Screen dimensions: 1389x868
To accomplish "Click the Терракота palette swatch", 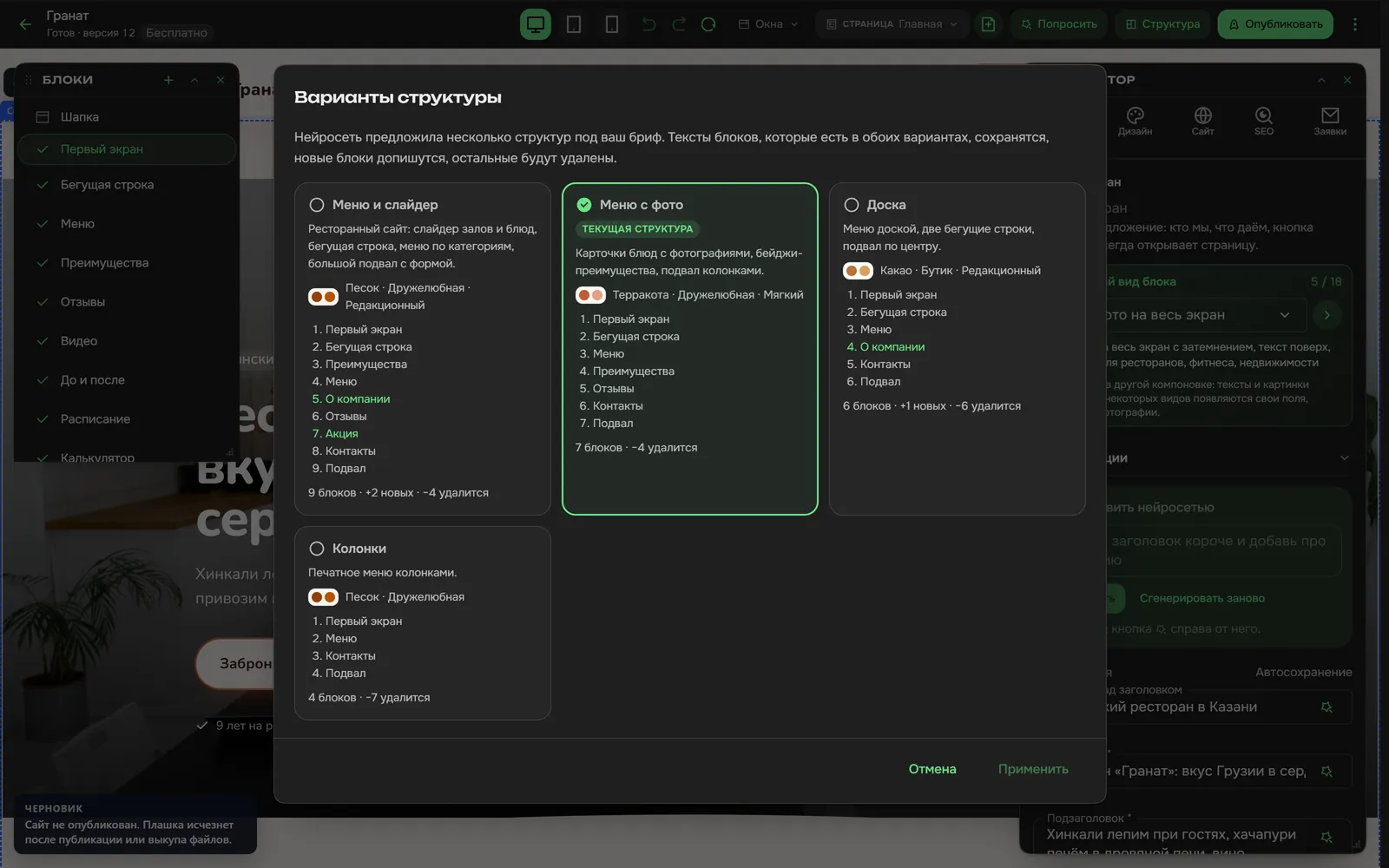I will pos(590,295).
